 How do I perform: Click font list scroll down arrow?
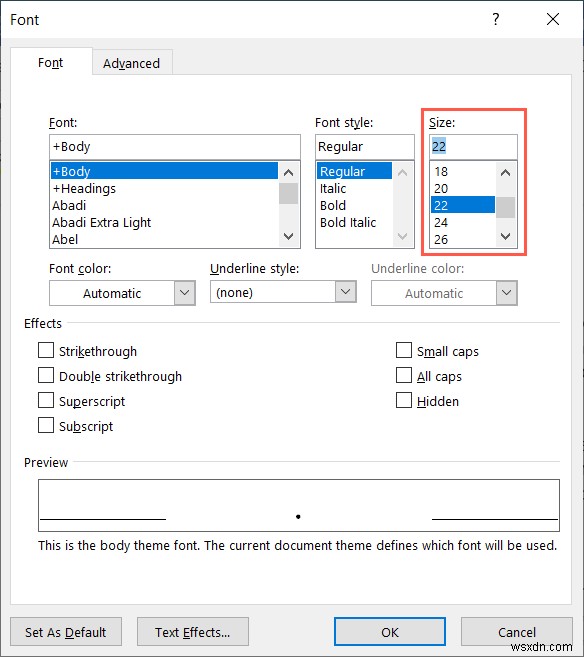[288, 237]
